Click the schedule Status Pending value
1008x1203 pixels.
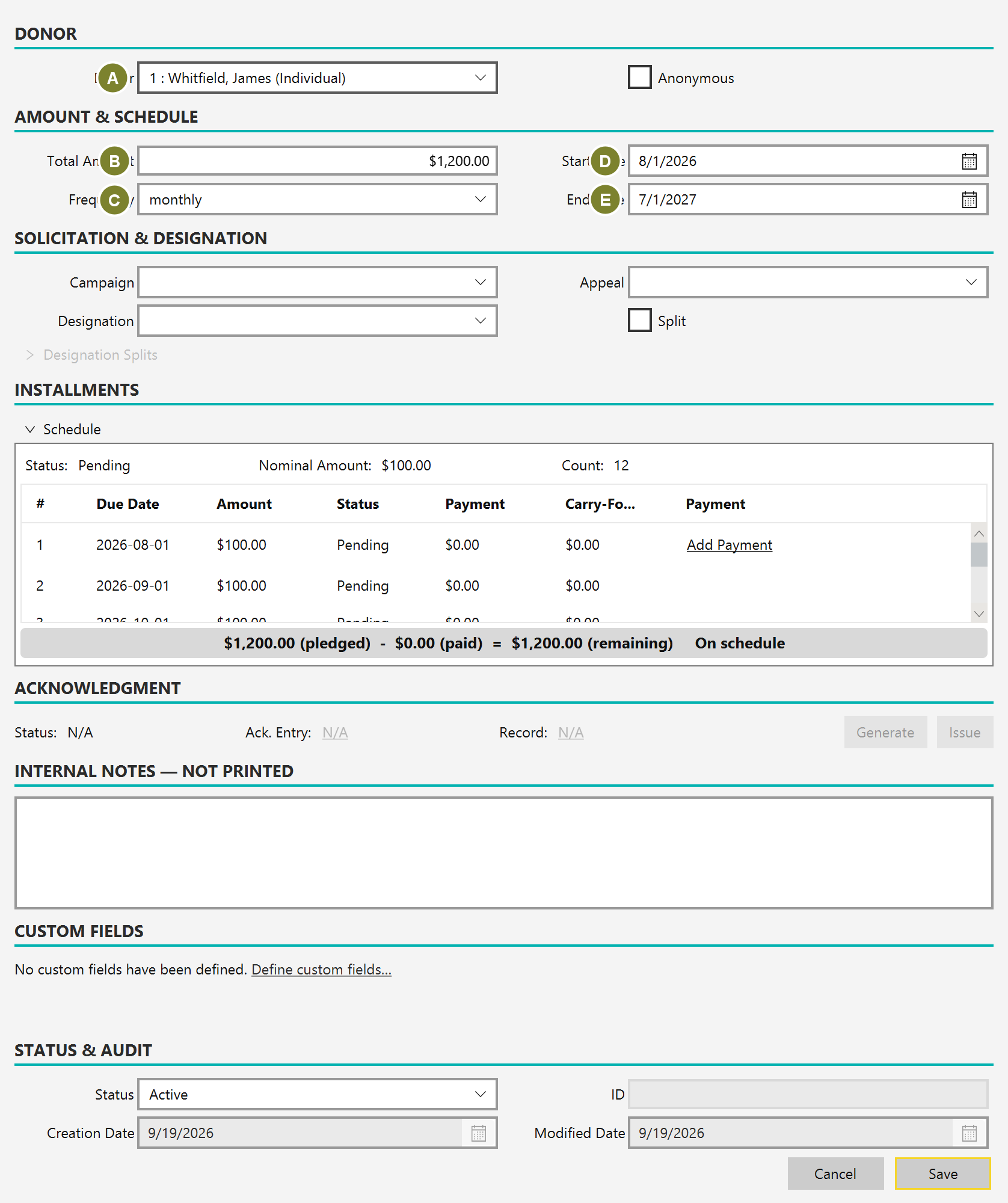[104, 466]
